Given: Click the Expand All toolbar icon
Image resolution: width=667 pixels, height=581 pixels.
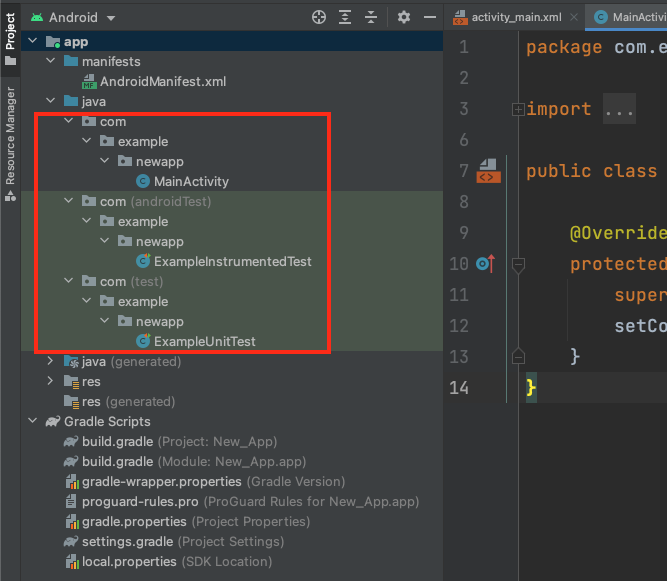Looking at the screenshot, I should pyautogui.click(x=345, y=17).
